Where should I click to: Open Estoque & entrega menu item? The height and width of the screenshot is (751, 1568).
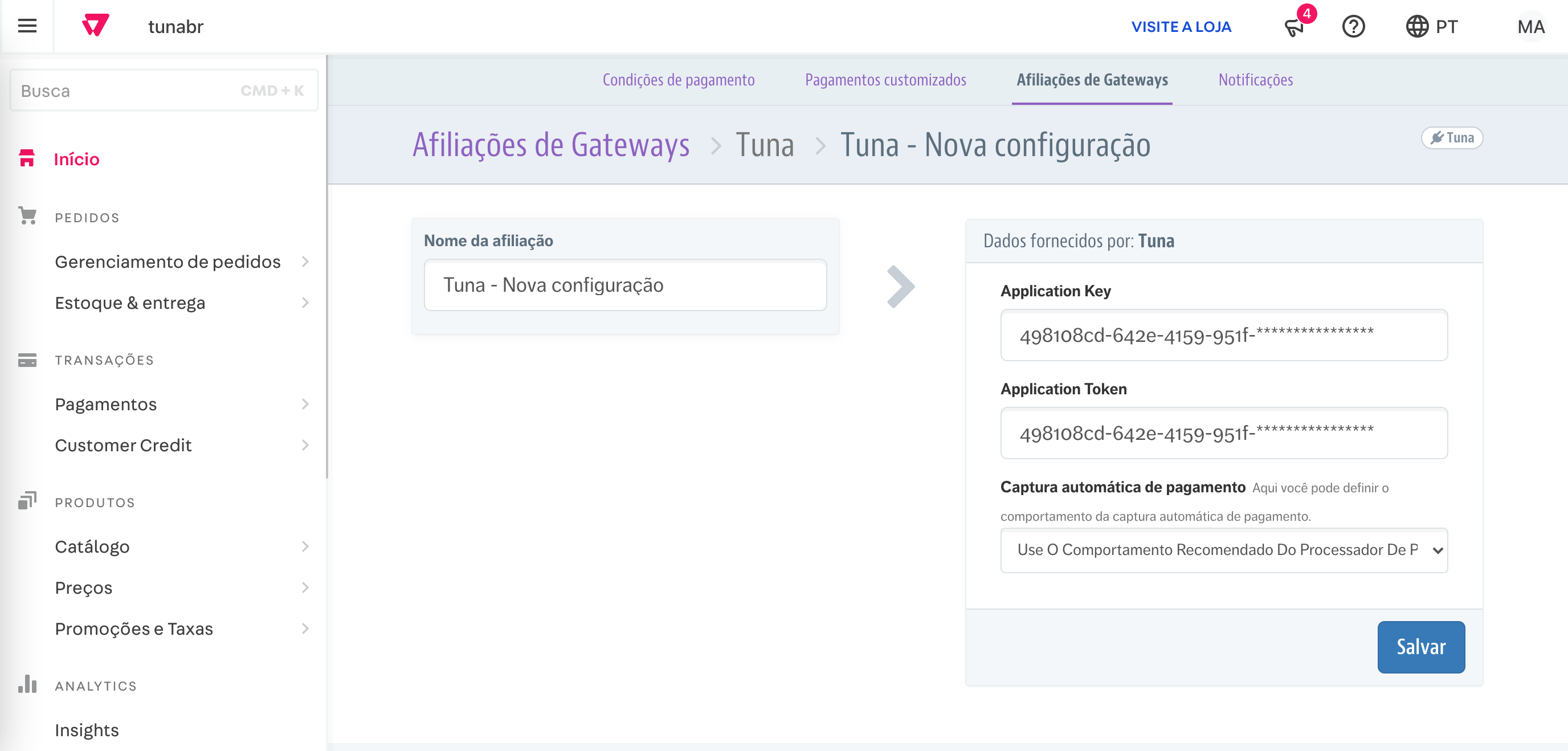(130, 303)
